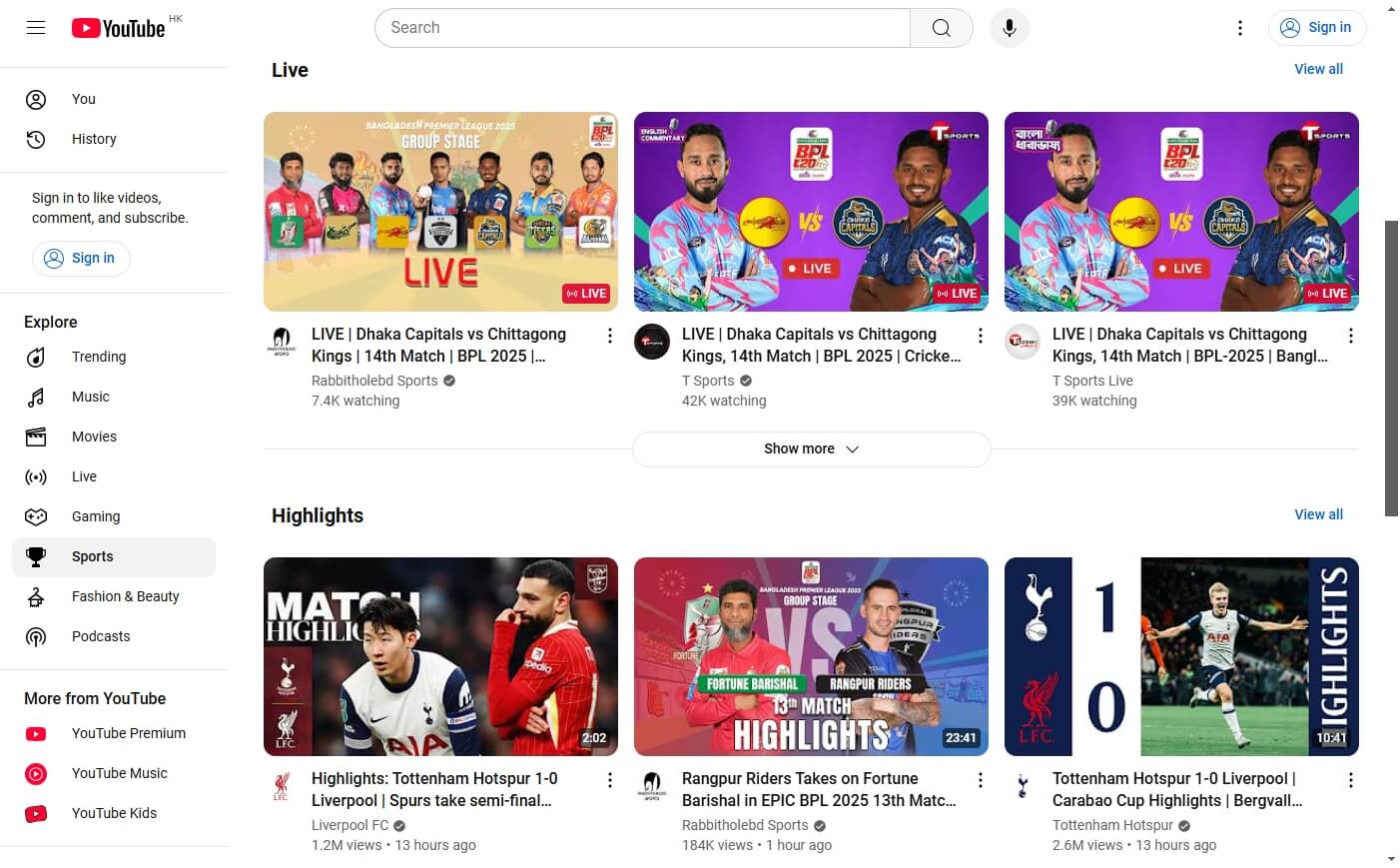The width and height of the screenshot is (1400, 868).
Task: Click the YouTube logo to go home
Action: (x=120, y=28)
